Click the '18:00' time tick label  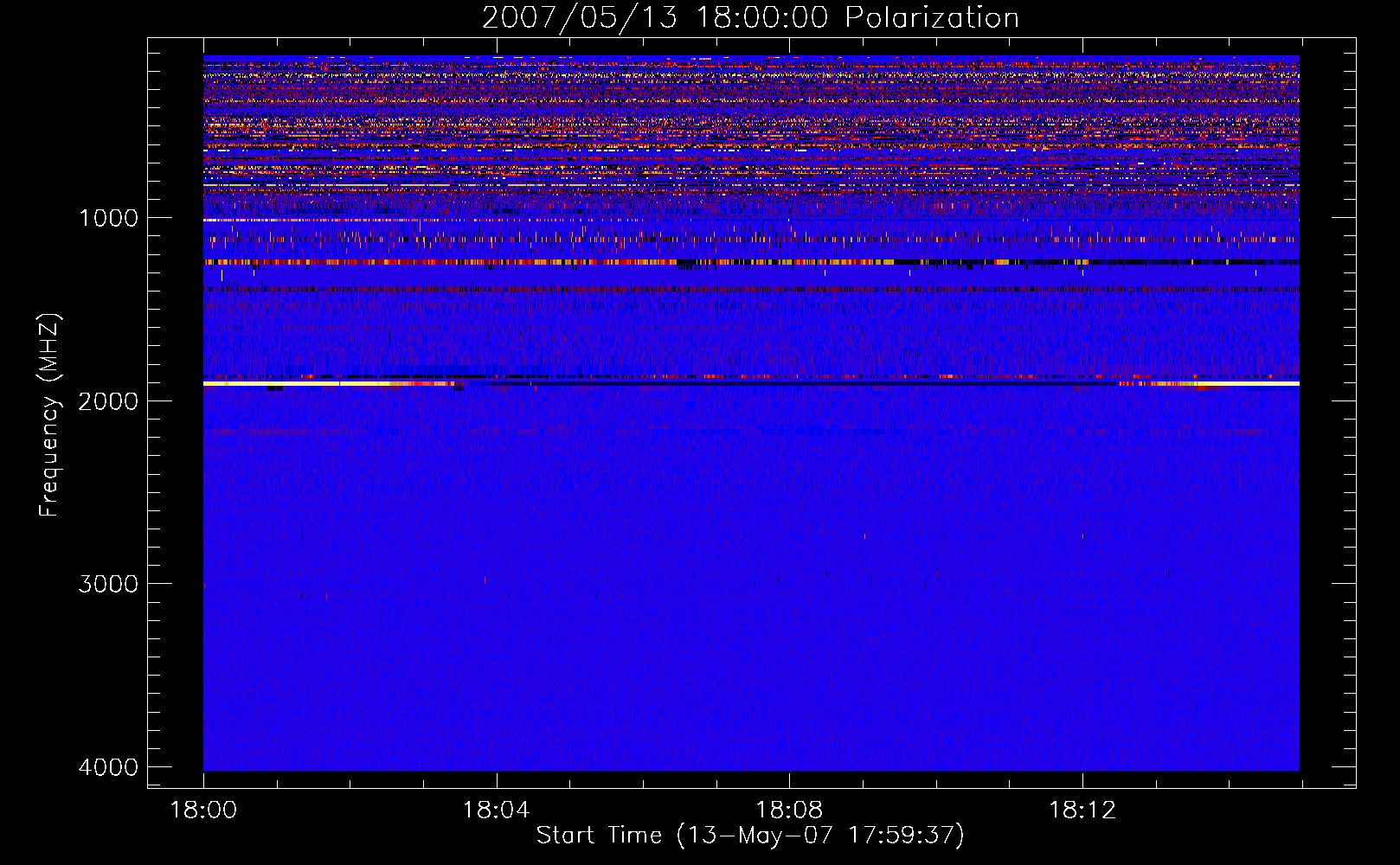pyautogui.click(x=203, y=811)
